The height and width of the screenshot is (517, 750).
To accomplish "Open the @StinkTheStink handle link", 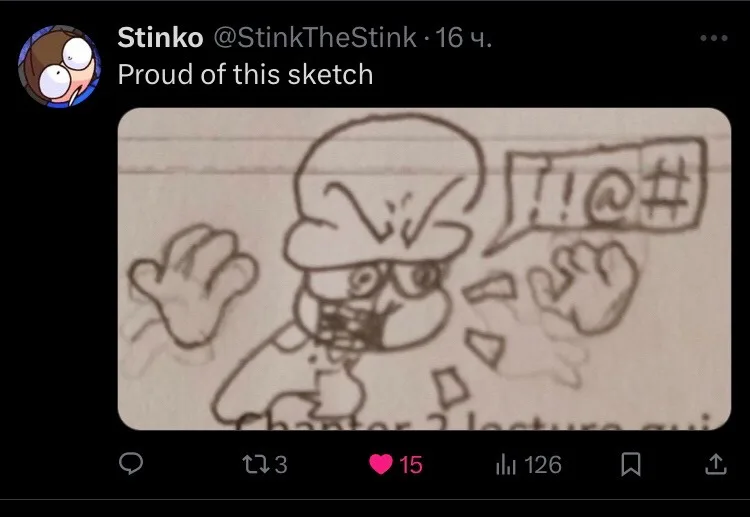I will tap(315, 37).
